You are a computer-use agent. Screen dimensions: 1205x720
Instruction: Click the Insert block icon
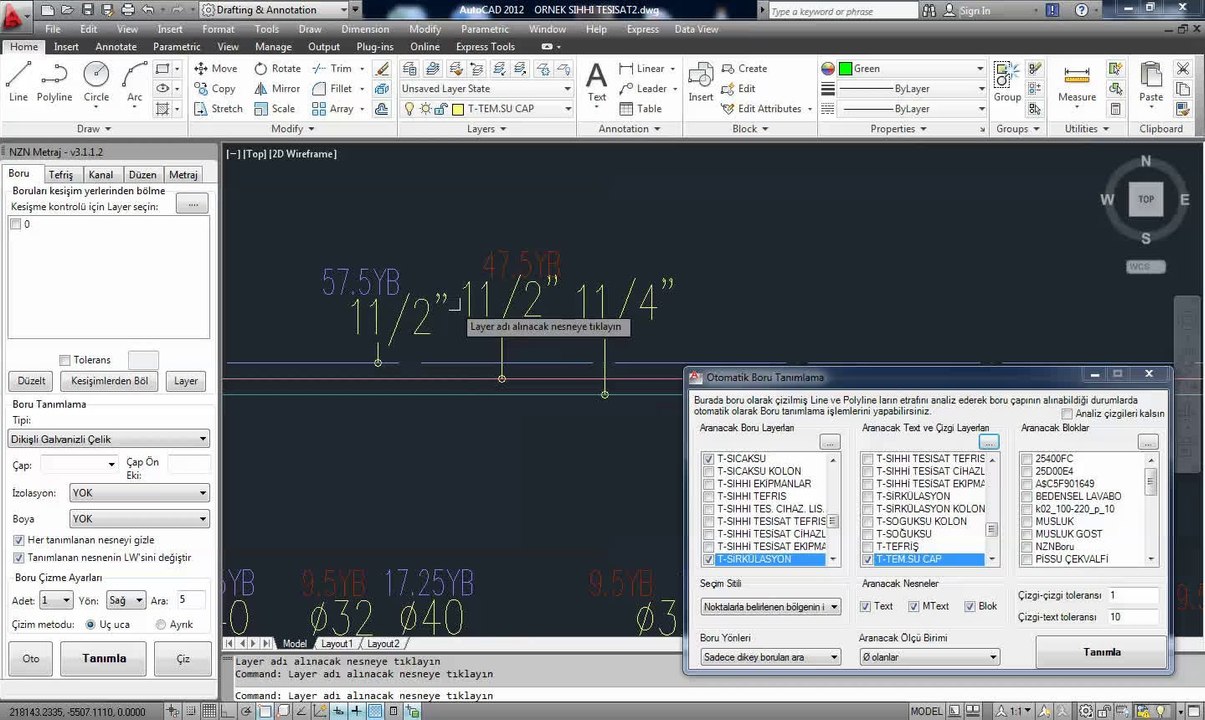[x=701, y=82]
